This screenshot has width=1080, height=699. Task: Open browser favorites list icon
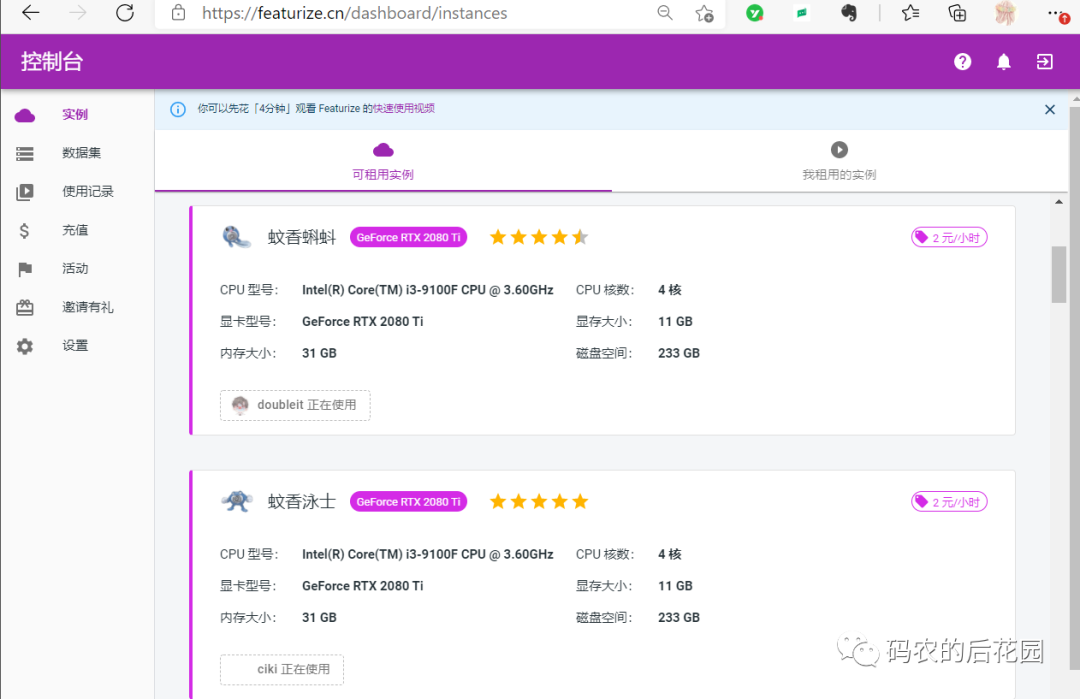(911, 12)
